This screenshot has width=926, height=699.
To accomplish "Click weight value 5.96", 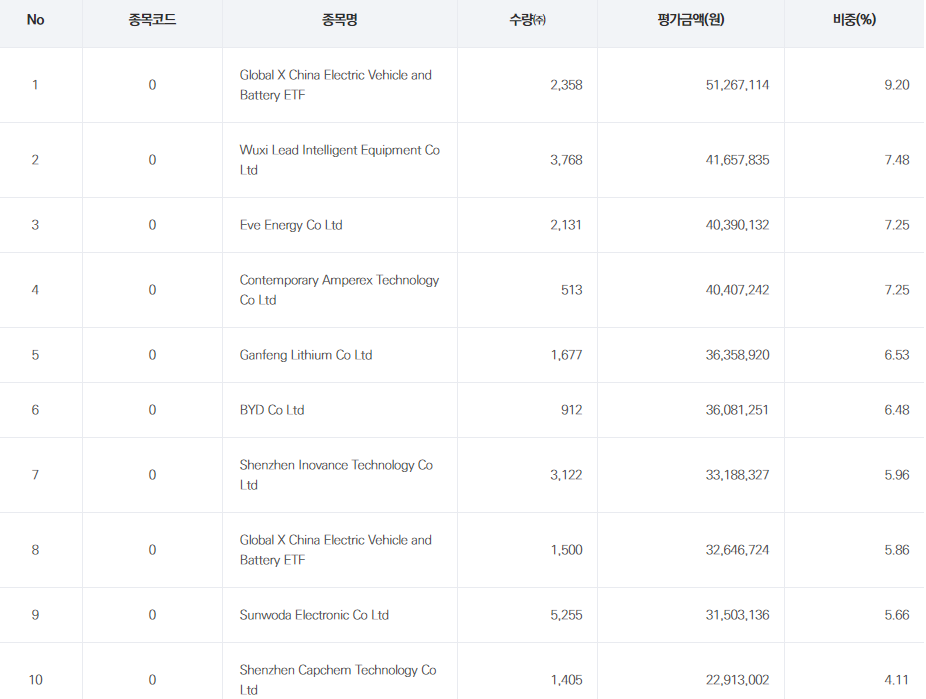I will (897, 475).
